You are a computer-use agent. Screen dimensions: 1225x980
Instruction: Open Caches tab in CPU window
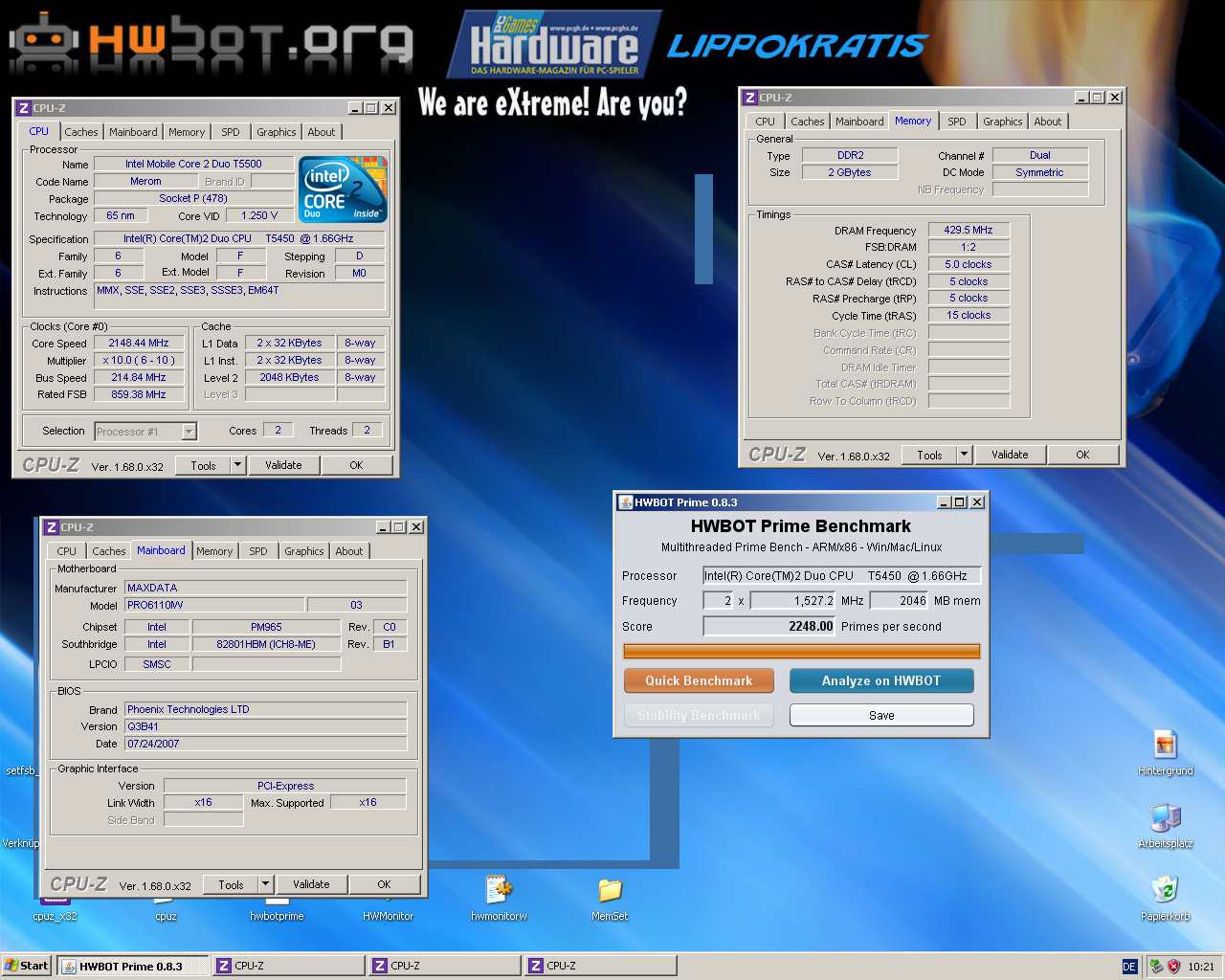point(80,132)
